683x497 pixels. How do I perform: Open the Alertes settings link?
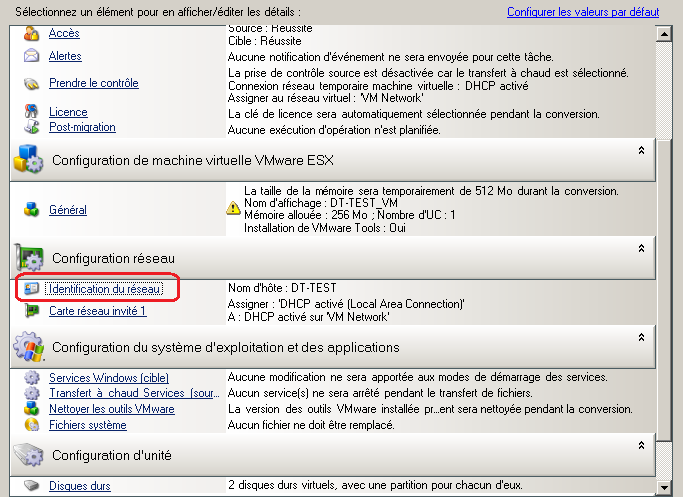click(65, 56)
